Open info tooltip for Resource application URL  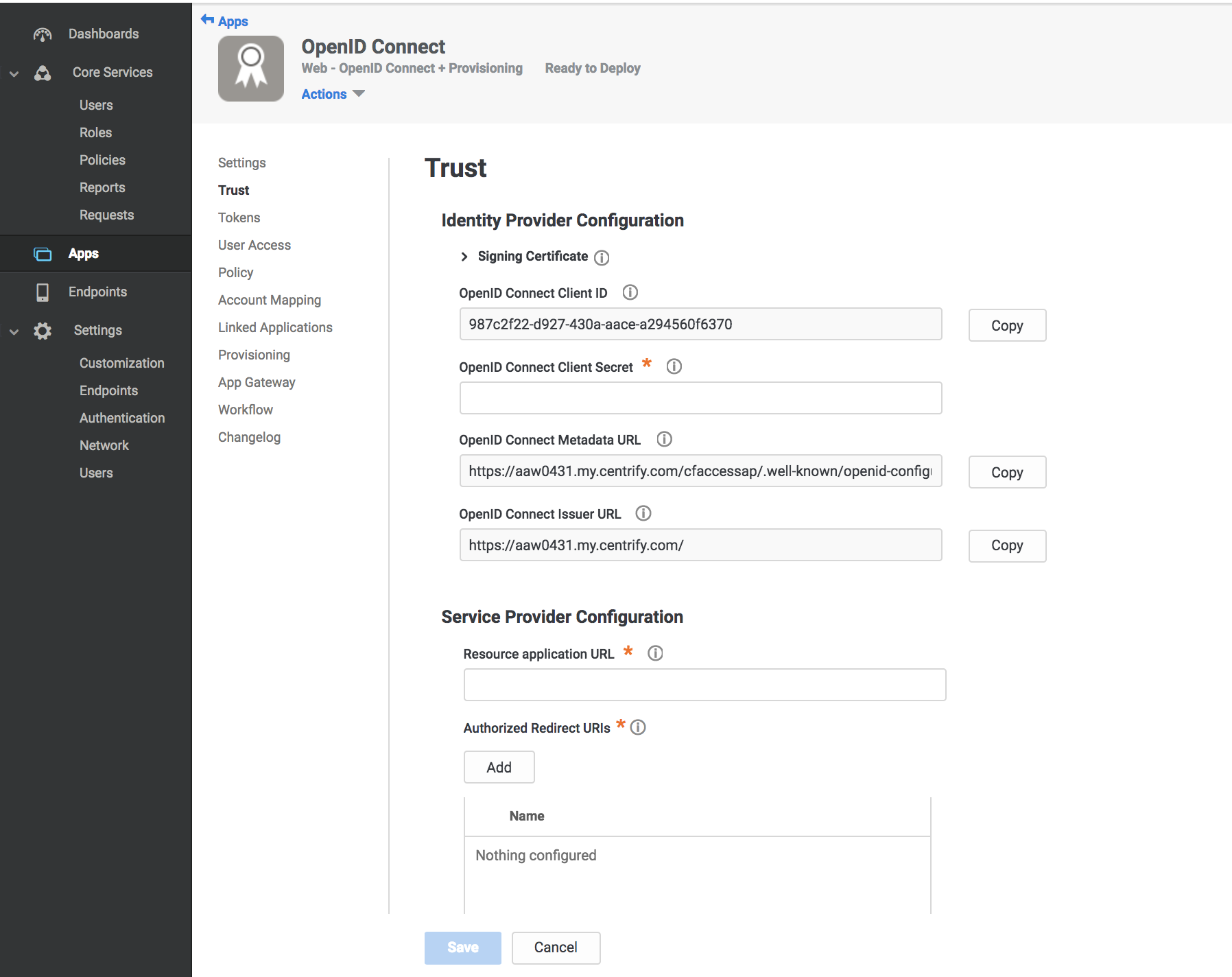[x=655, y=653]
